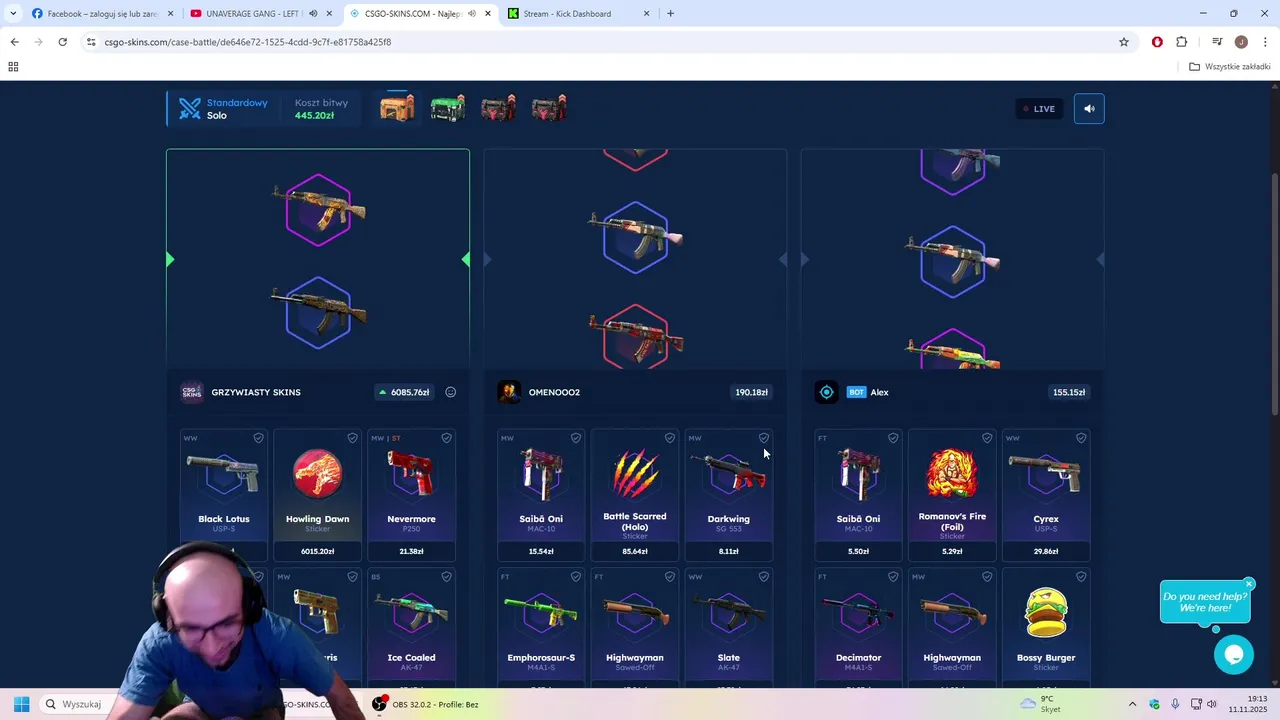The height and width of the screenshot is (720, 1280).
Task: Click the crossed swords Standardowy Solo icon
Action: [189, 109]
